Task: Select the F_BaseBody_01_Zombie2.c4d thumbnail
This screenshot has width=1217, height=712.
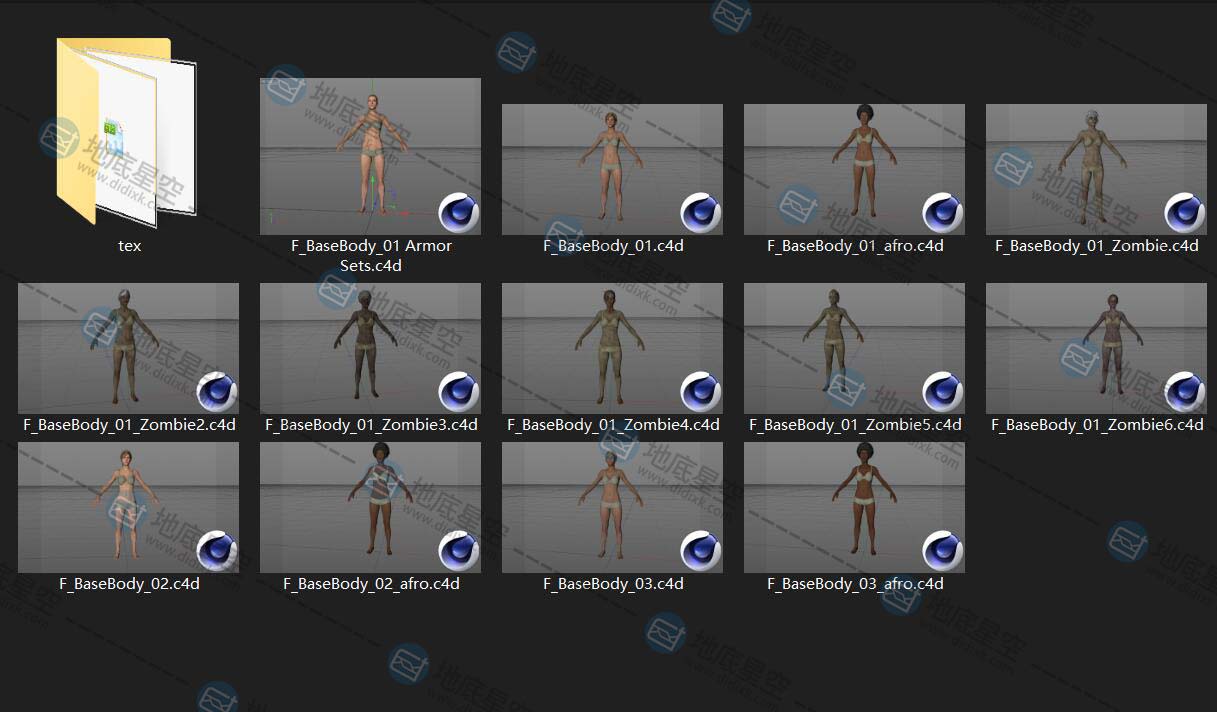Action: tap(128, 349)
